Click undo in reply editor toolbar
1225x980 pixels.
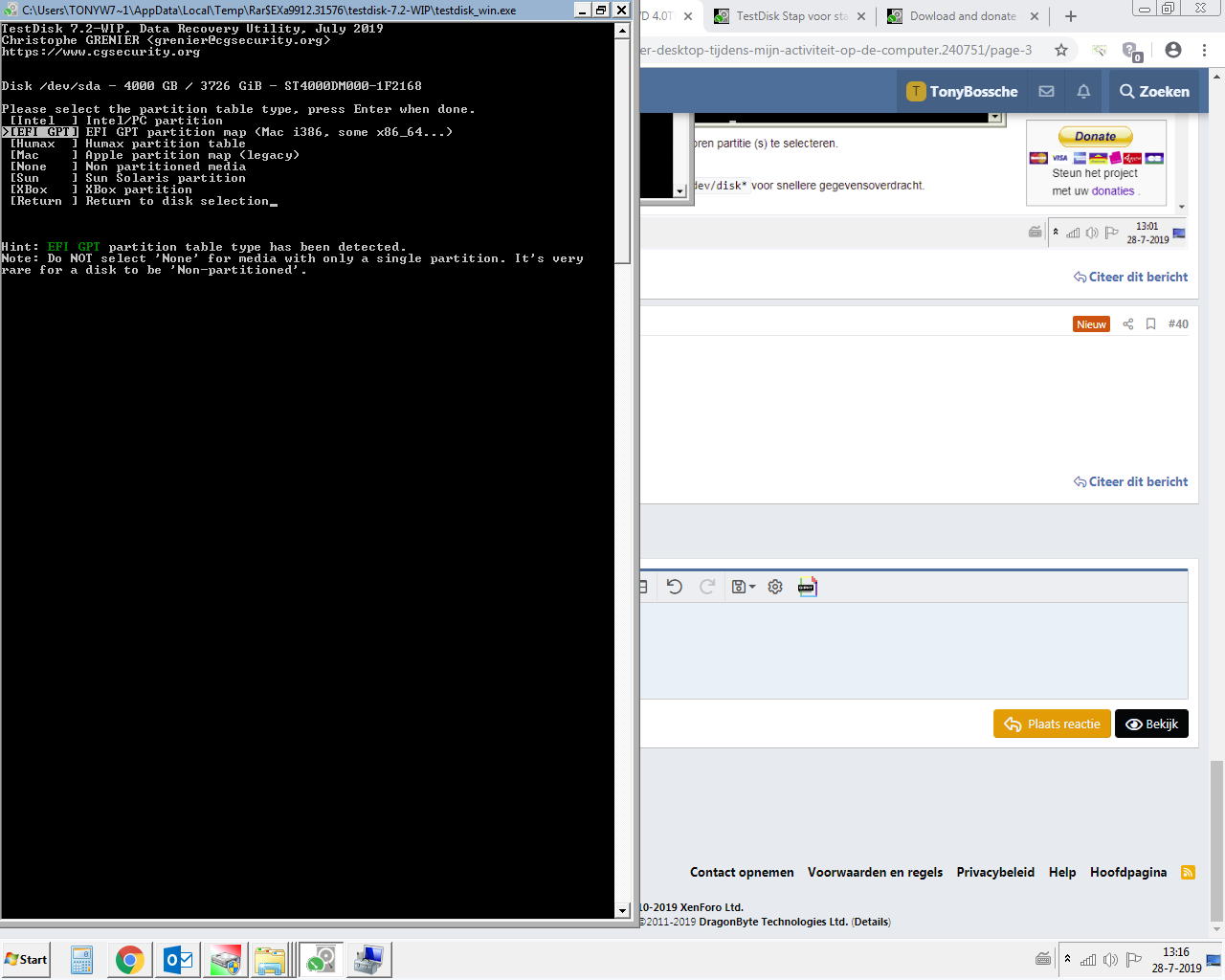[675, 587]
